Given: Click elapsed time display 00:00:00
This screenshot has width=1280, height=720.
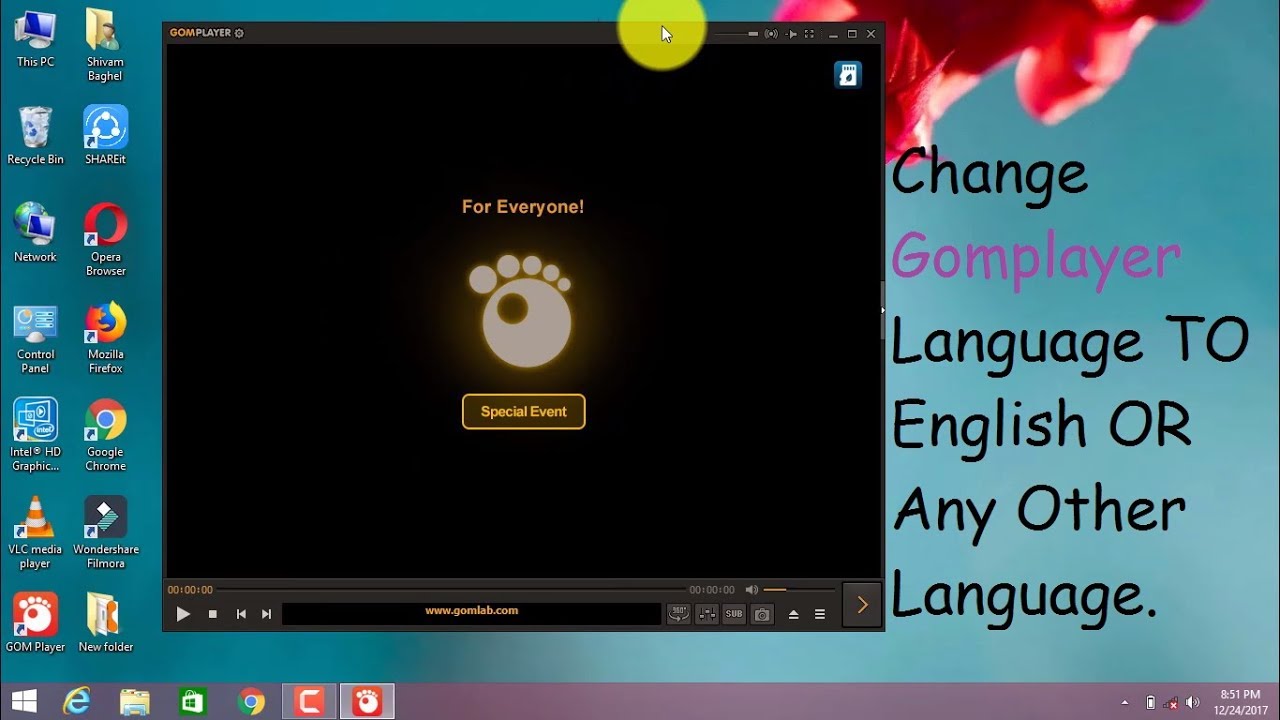Looking at the screenshot, I should tap(190, 590).
